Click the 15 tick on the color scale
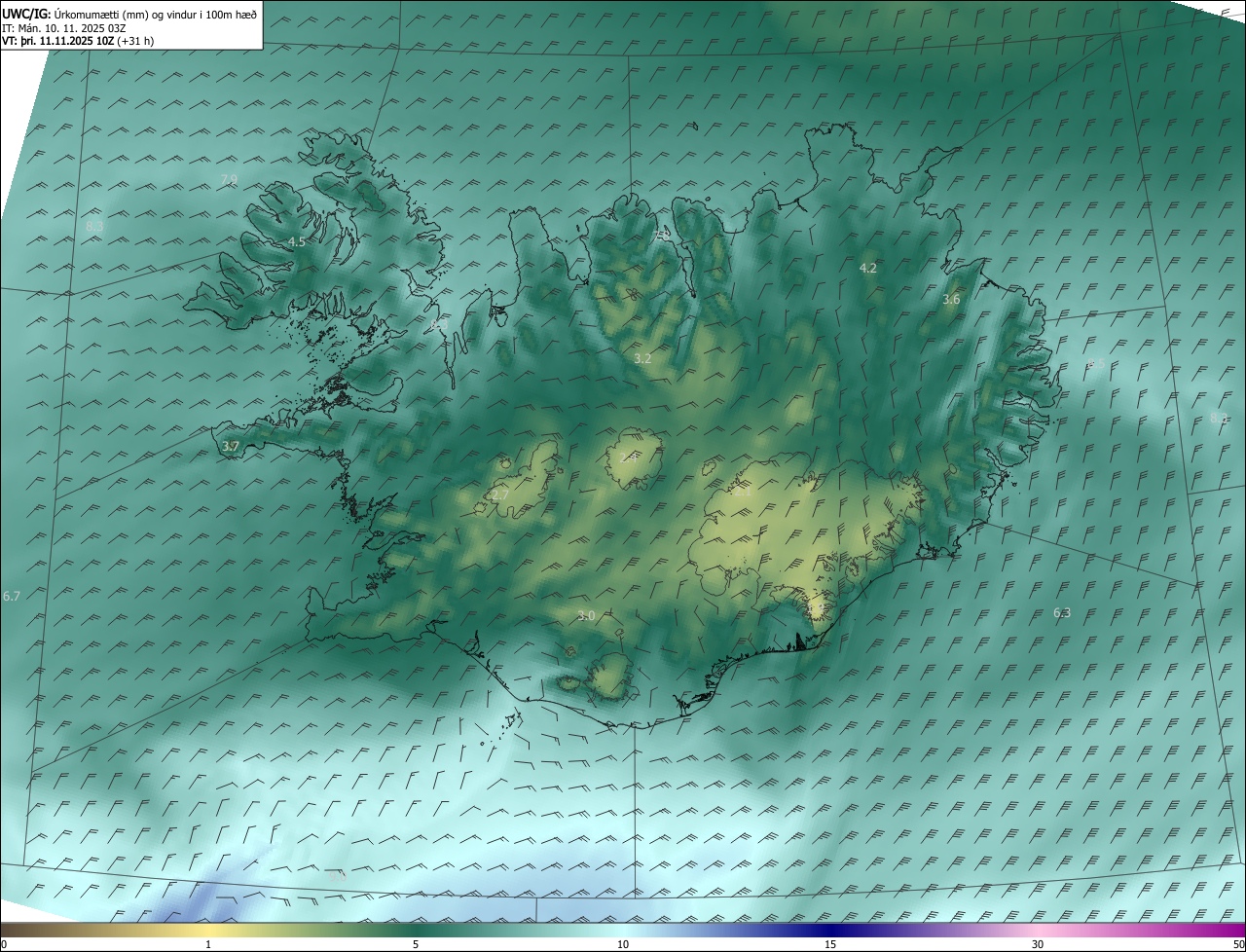The height and width of the screenshot is (952, 1246). point(830,944)
